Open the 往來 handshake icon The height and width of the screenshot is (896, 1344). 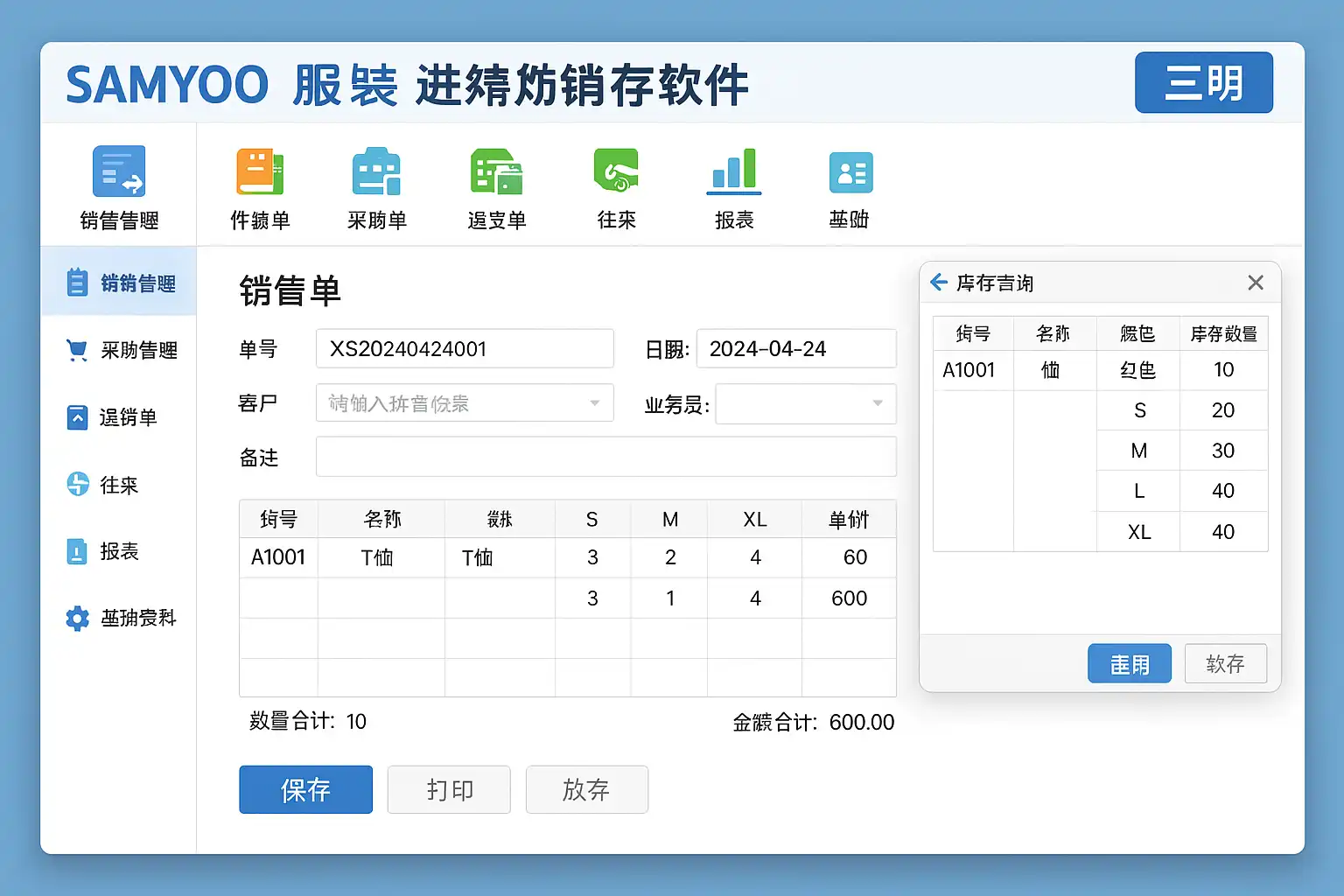[x=616, y=170]
